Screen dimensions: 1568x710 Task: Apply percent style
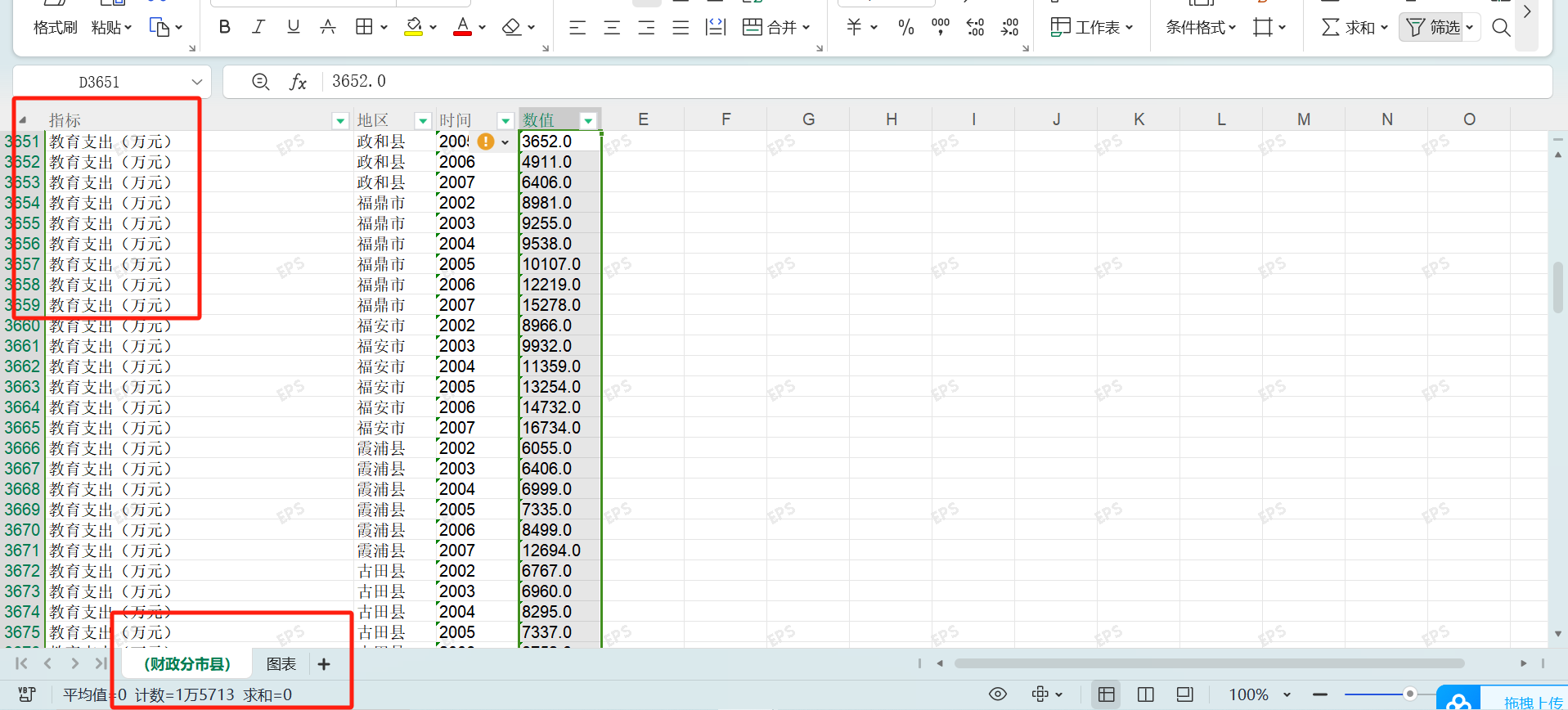[x=905, y=28]
